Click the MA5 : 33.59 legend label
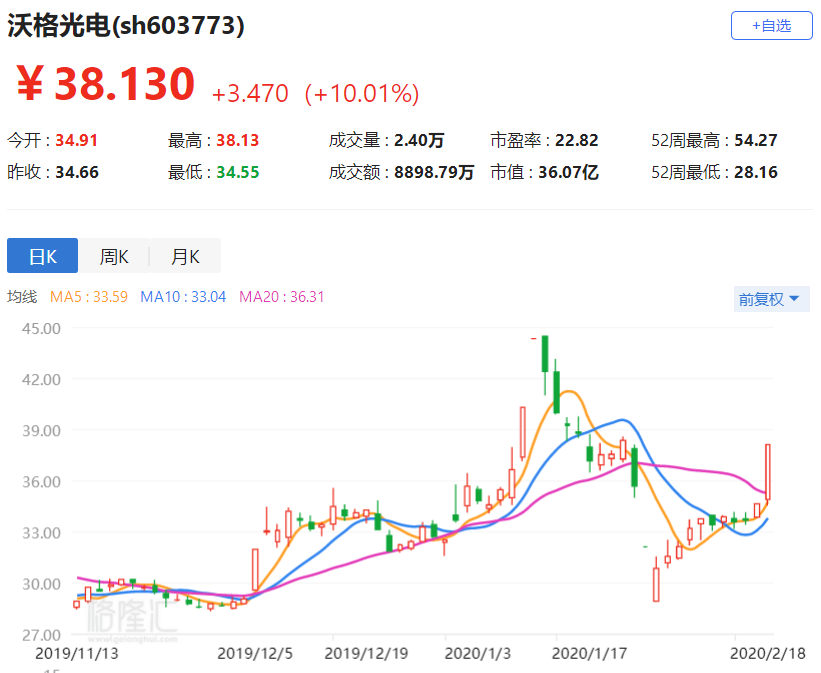821x673 pixels. coord(88,297)
